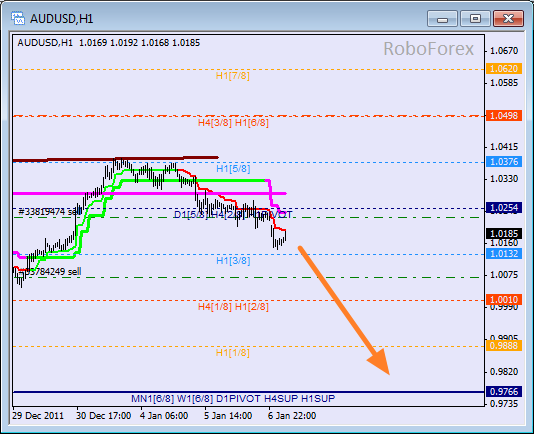534x434 pixels.
Task: Click the #33819474 sell order label
Action: pyautogui.click(x=50, y=212)
